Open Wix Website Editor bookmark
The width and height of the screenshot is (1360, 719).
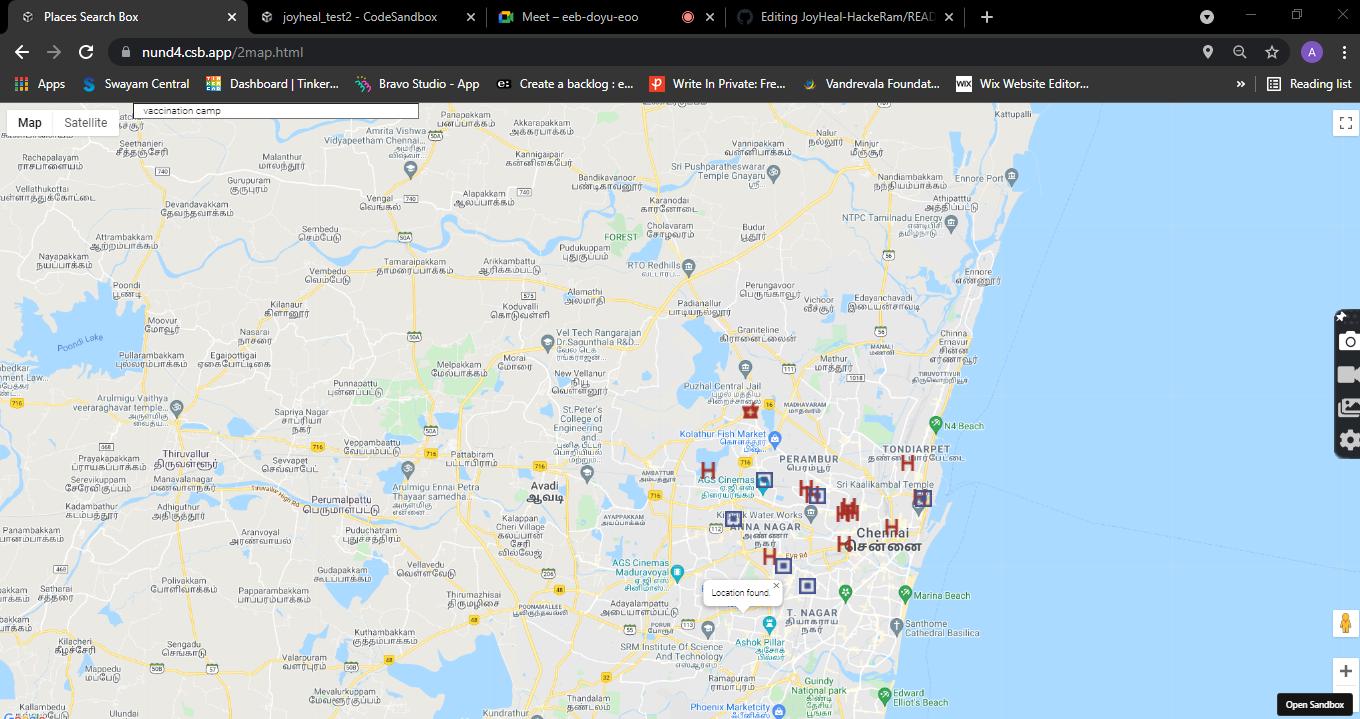[x=1022, y=84]
